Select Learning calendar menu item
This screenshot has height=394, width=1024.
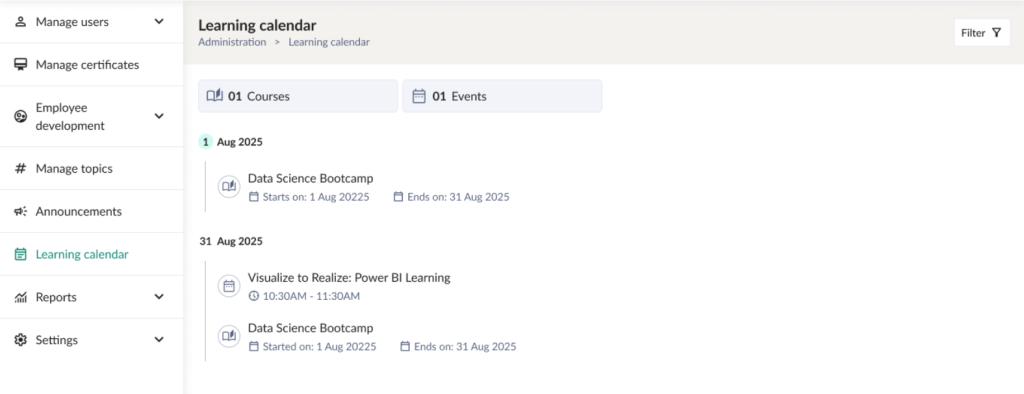tap(91, 254)
